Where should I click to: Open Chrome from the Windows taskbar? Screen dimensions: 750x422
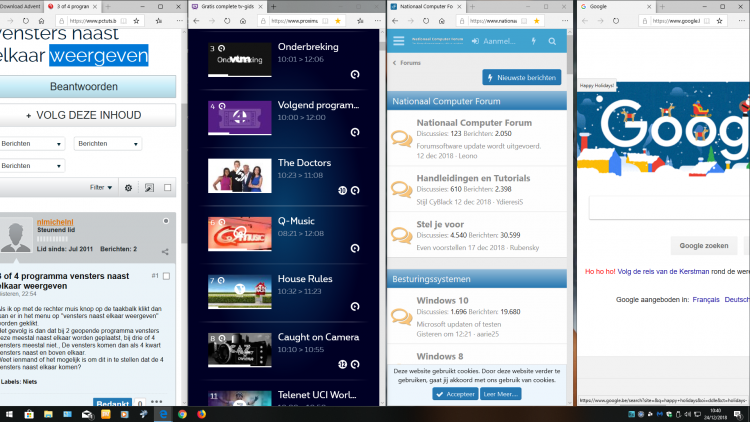[182, 413]
